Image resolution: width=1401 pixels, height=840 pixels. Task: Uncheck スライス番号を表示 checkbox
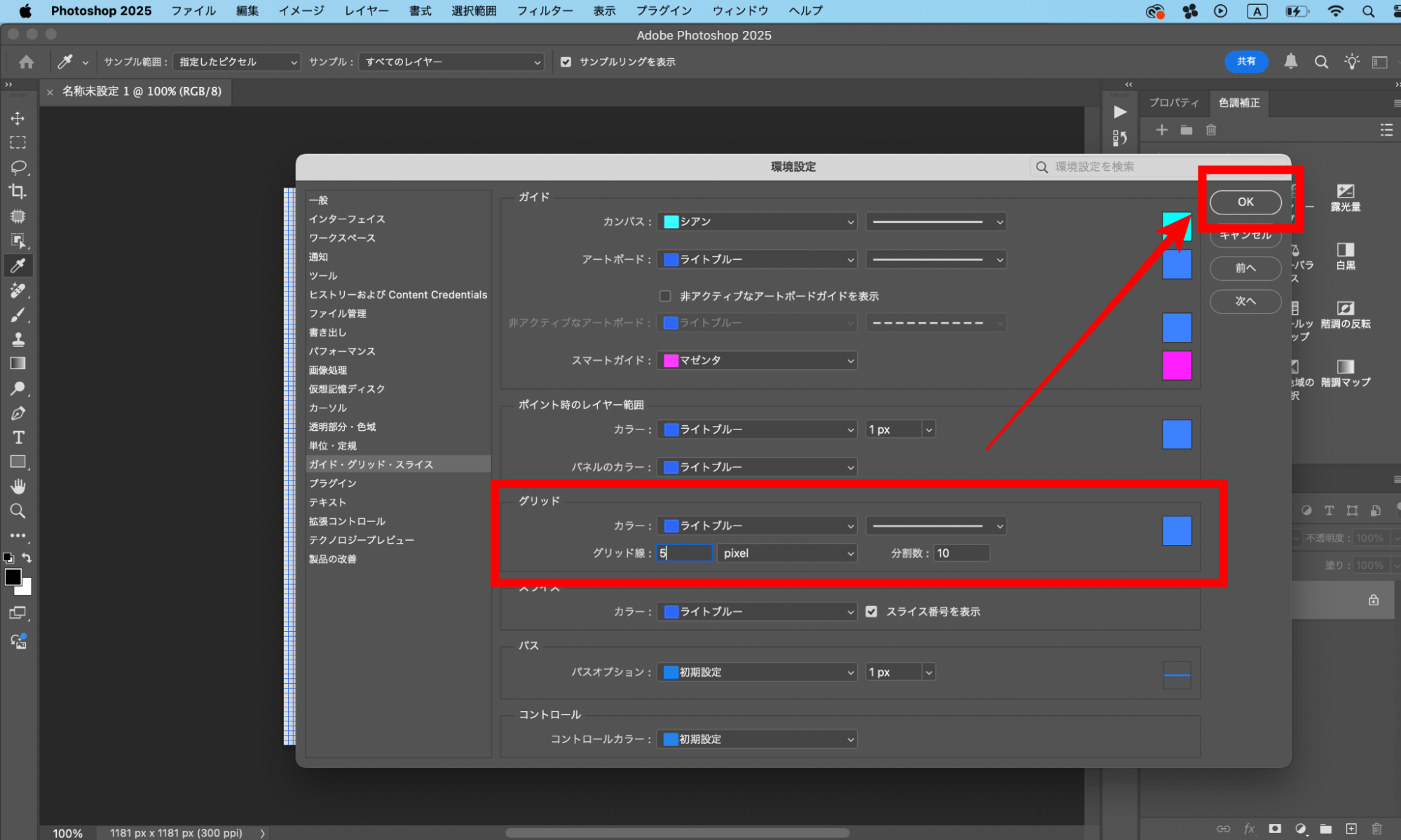pos(871,612)
